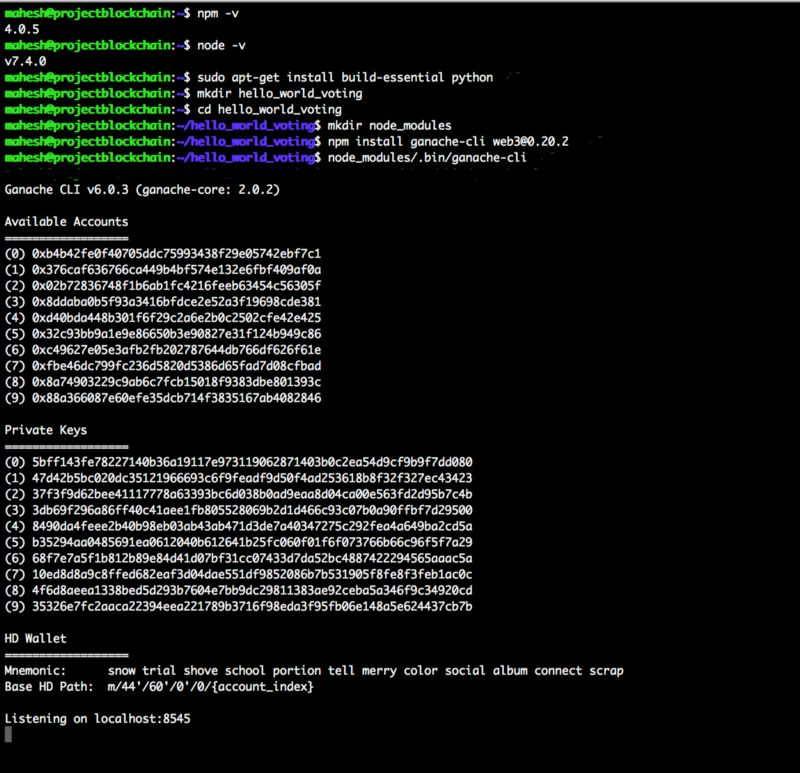Click the 'node -v' command text
Image resolution: width=800 pixels, height=773 pixels.
click(x=221, y=45)
